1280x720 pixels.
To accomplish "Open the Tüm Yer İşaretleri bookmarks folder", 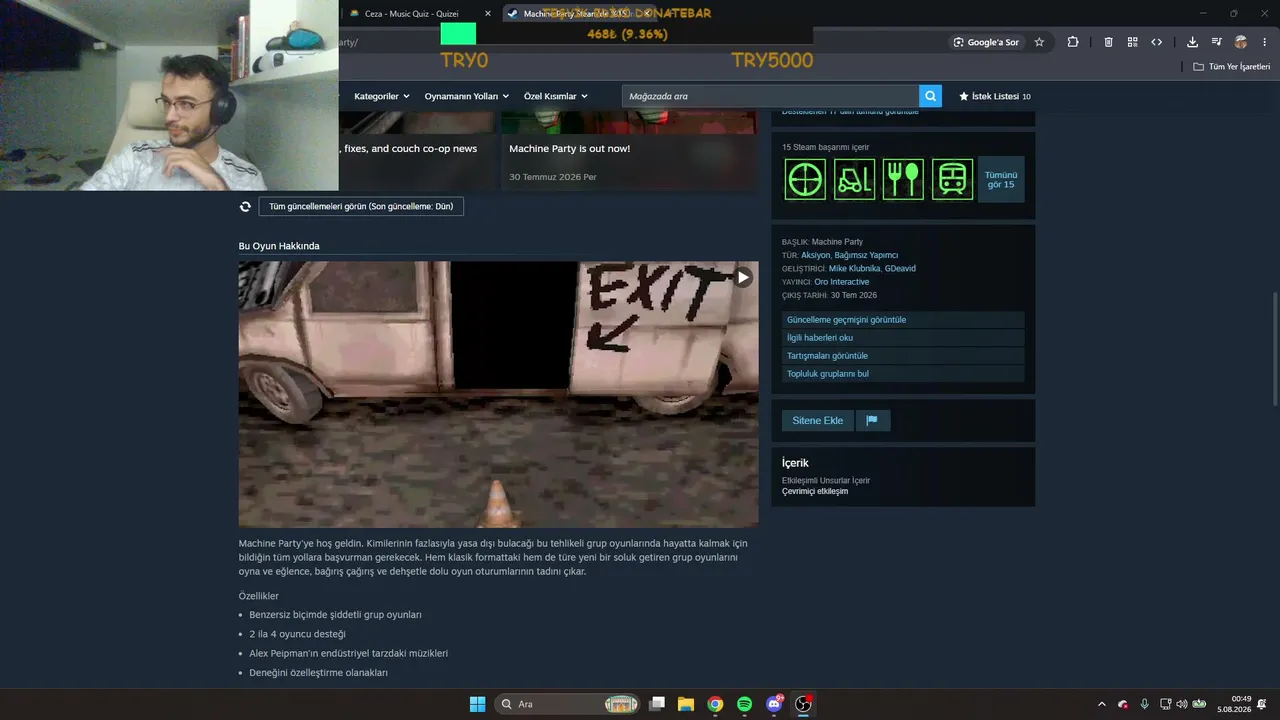I will [1232, 67].
